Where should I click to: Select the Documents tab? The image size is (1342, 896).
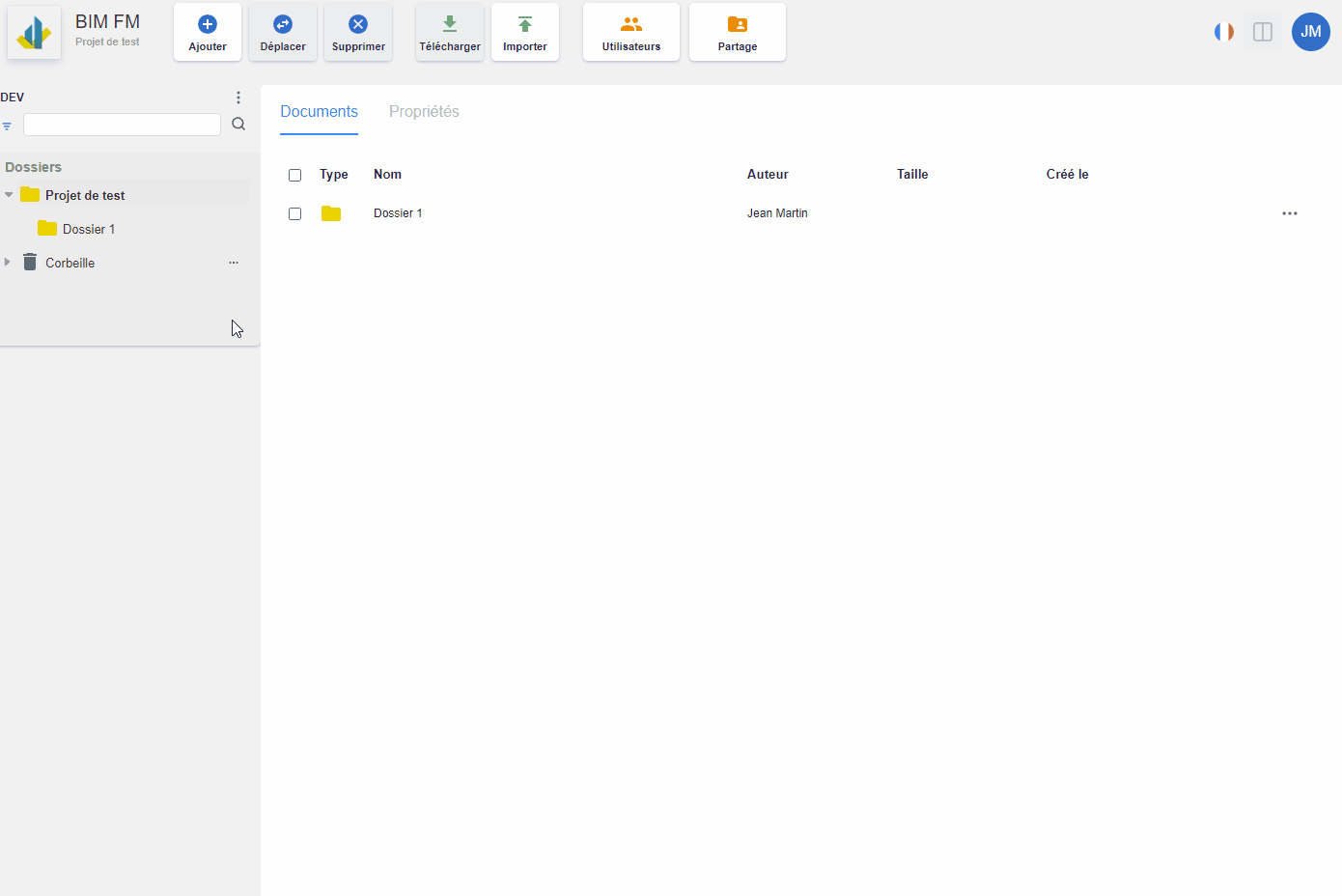tap(319, 112)
